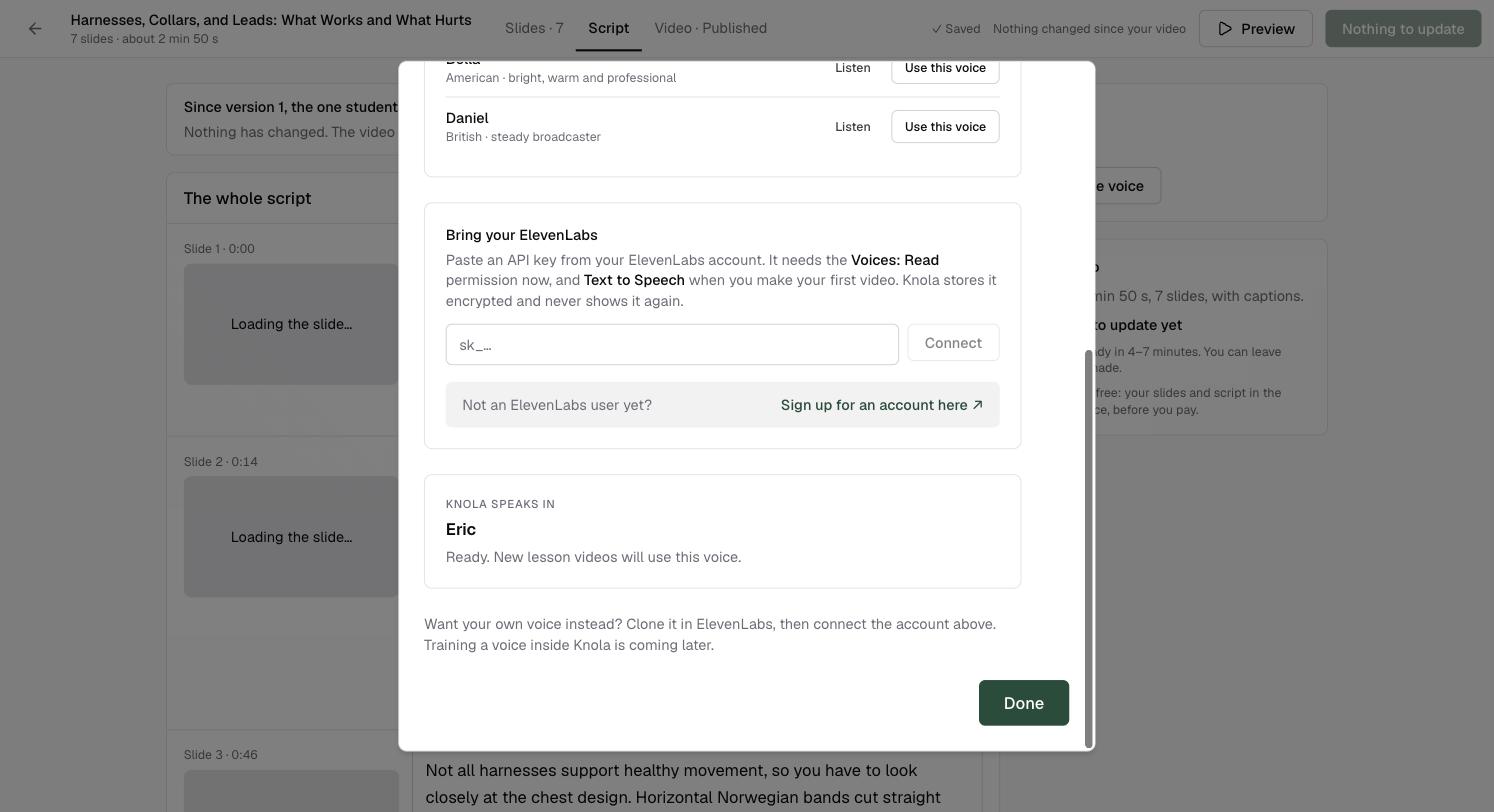Listen to the Daniel voice sample
This screenshot has height=812, width=1494.
coord(853,127)
